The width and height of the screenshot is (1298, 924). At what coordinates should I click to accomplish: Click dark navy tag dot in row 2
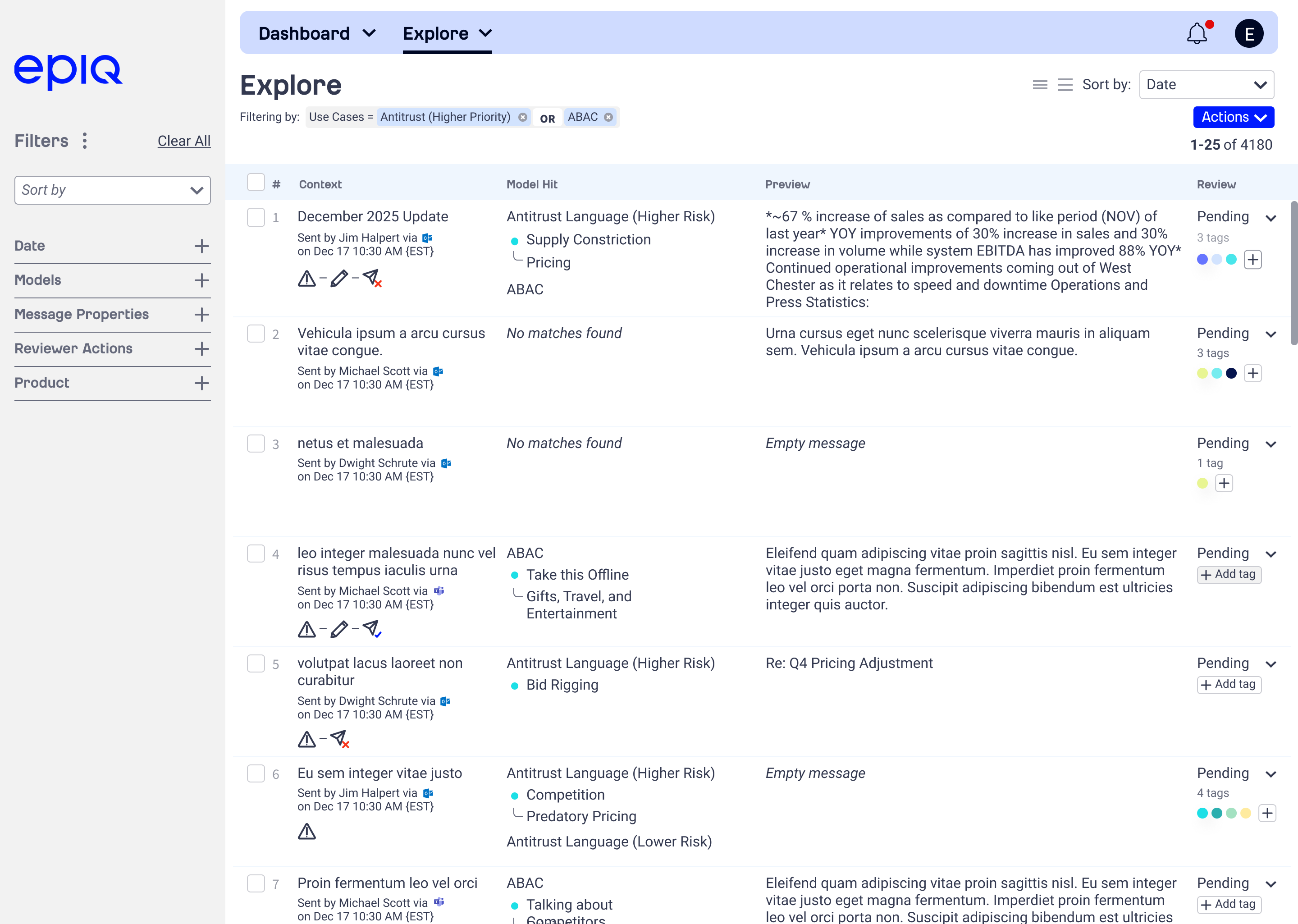1231,373
